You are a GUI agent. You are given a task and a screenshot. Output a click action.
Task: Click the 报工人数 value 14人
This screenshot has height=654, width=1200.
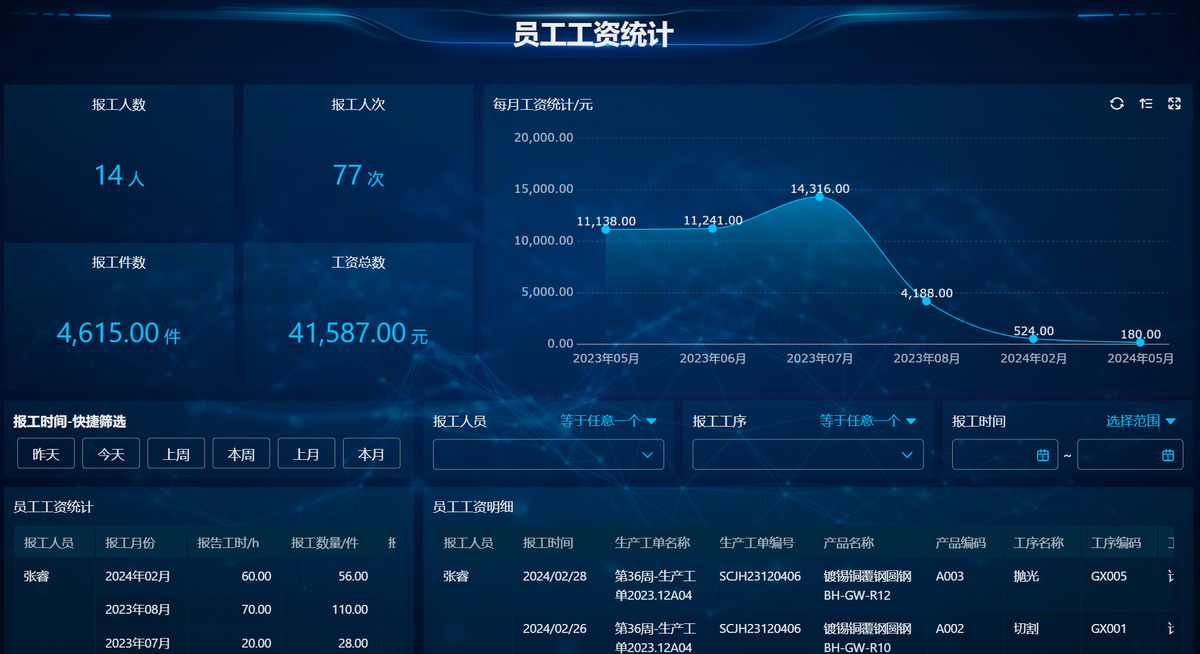pos(119,176)
